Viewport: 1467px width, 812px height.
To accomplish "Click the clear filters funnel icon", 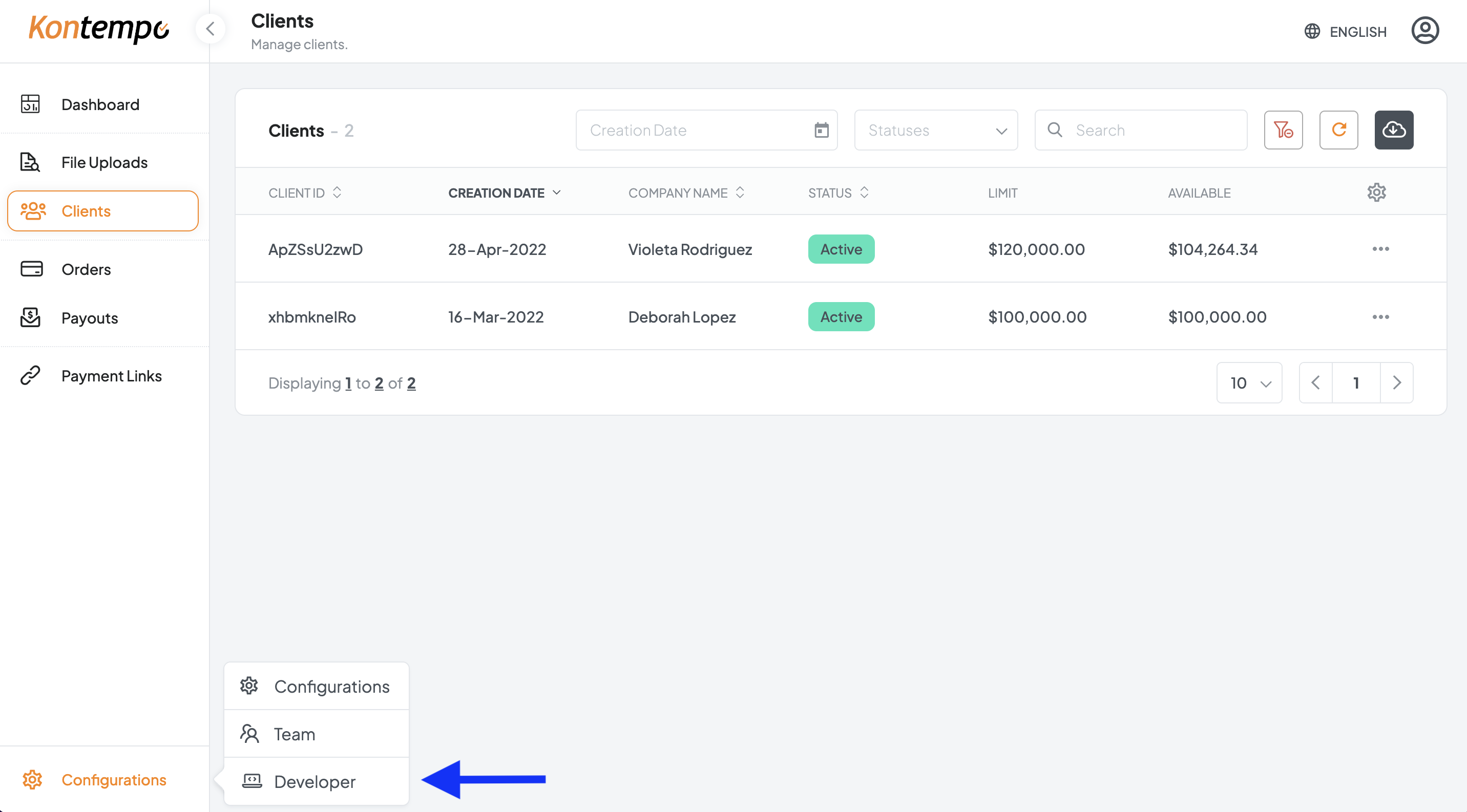I will [1283, 131].
